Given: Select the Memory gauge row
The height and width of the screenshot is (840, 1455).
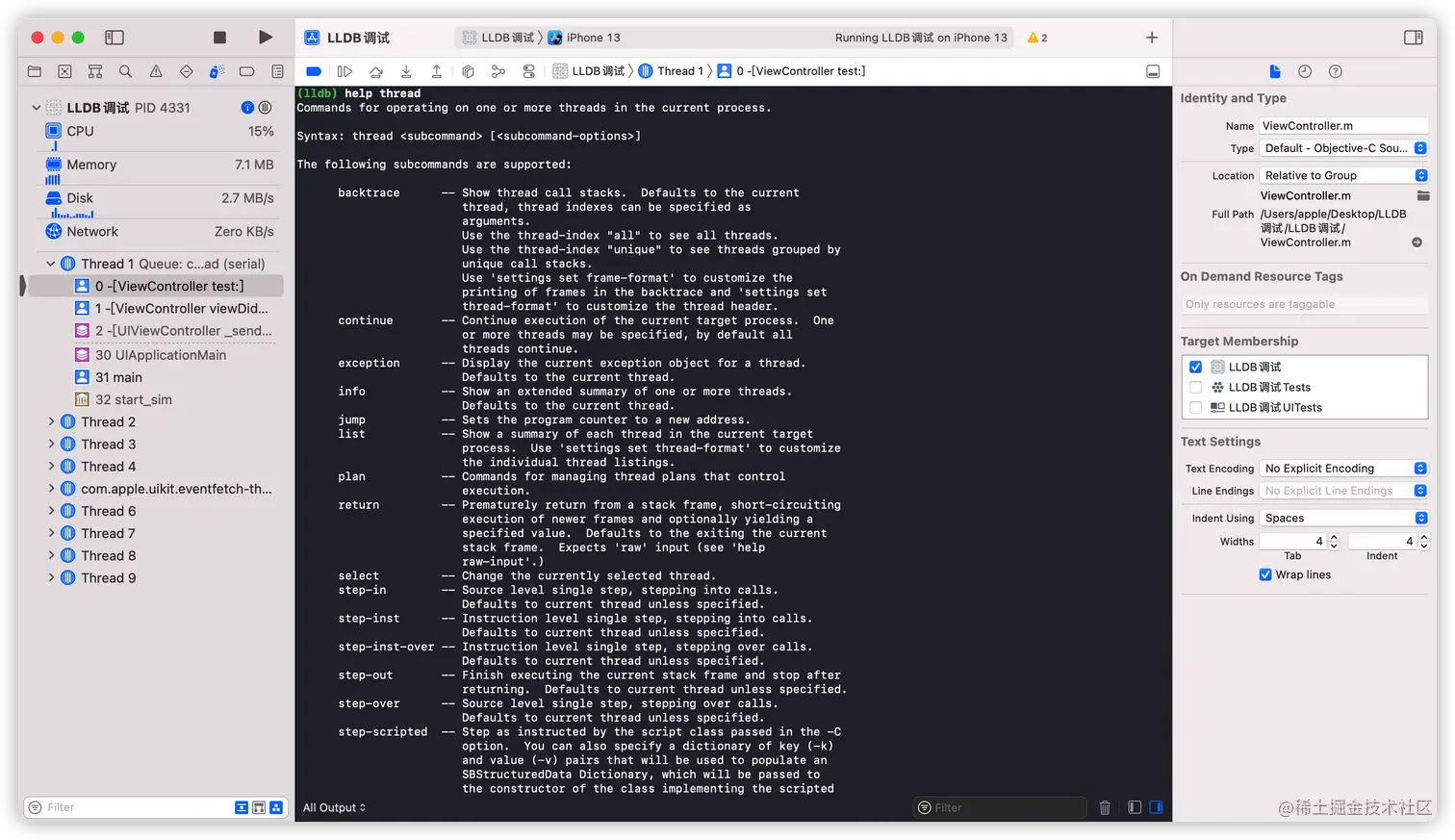Looking at the screenshot, I should pyautogui.click(x=160, y=165).
